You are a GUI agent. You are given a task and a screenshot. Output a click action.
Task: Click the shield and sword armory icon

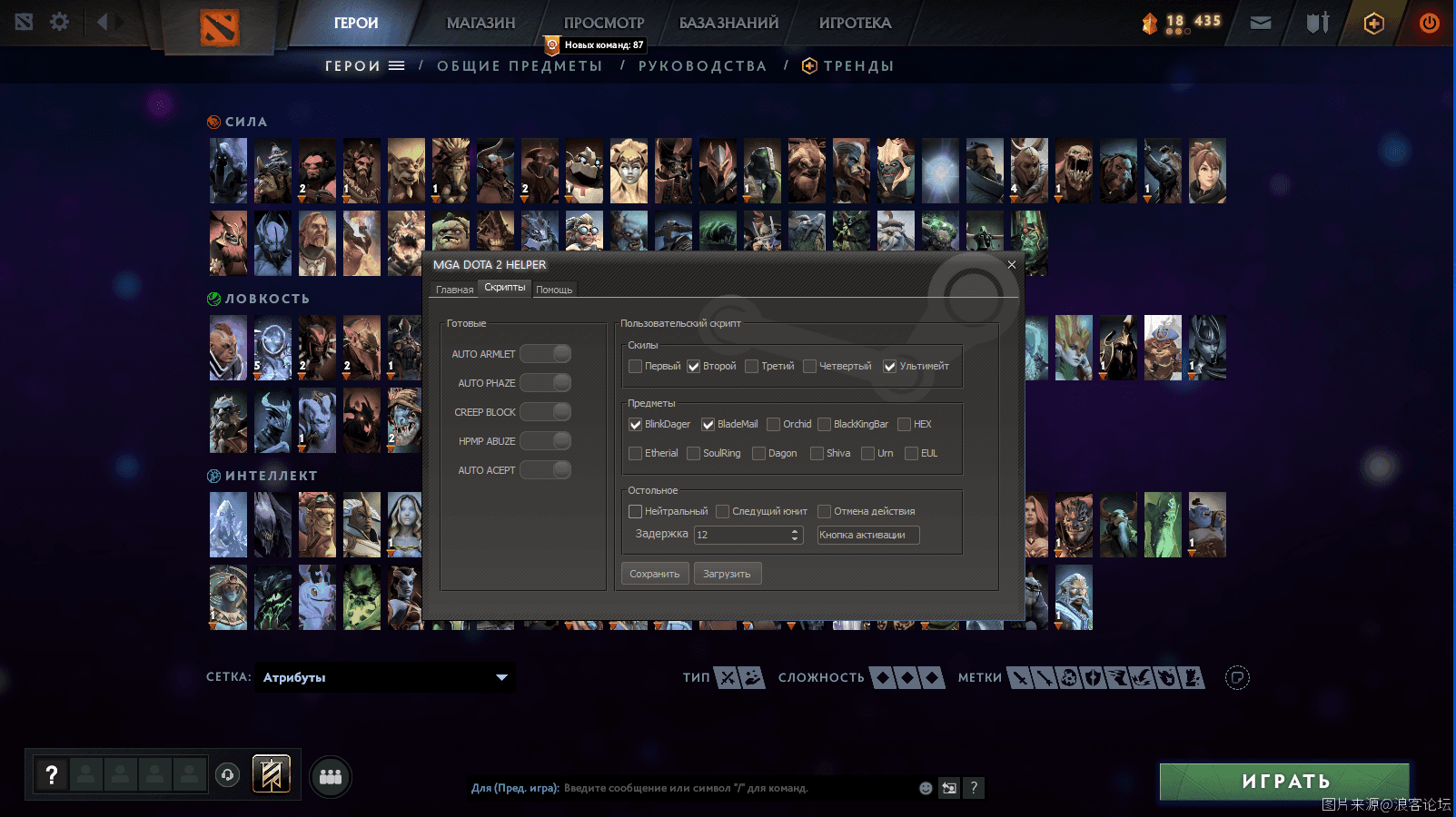(x=1318, y=23)
